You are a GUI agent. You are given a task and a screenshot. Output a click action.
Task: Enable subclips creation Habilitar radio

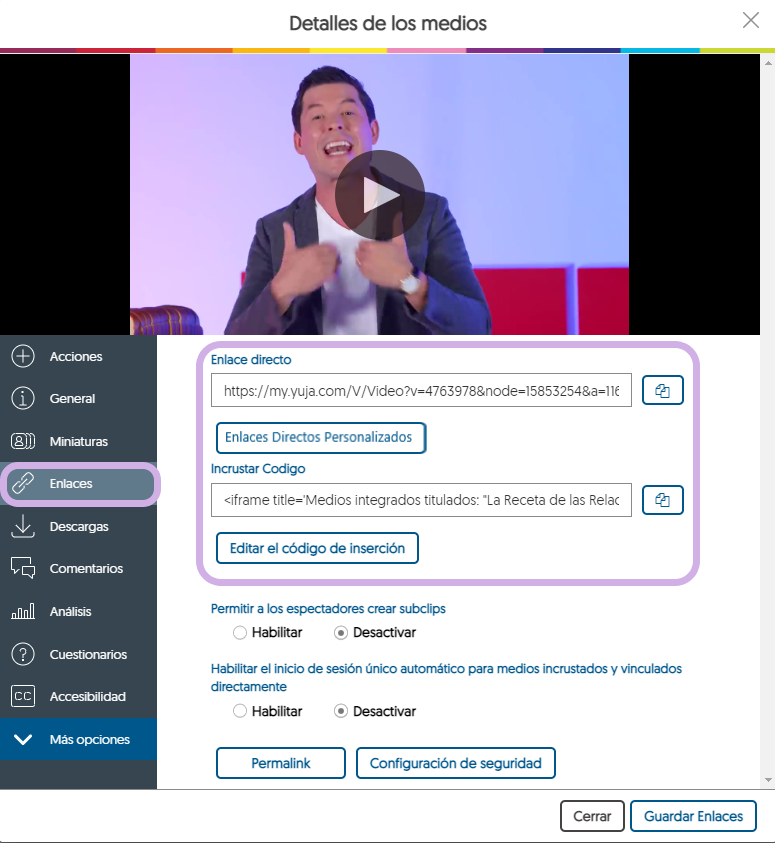pos(240,633)
